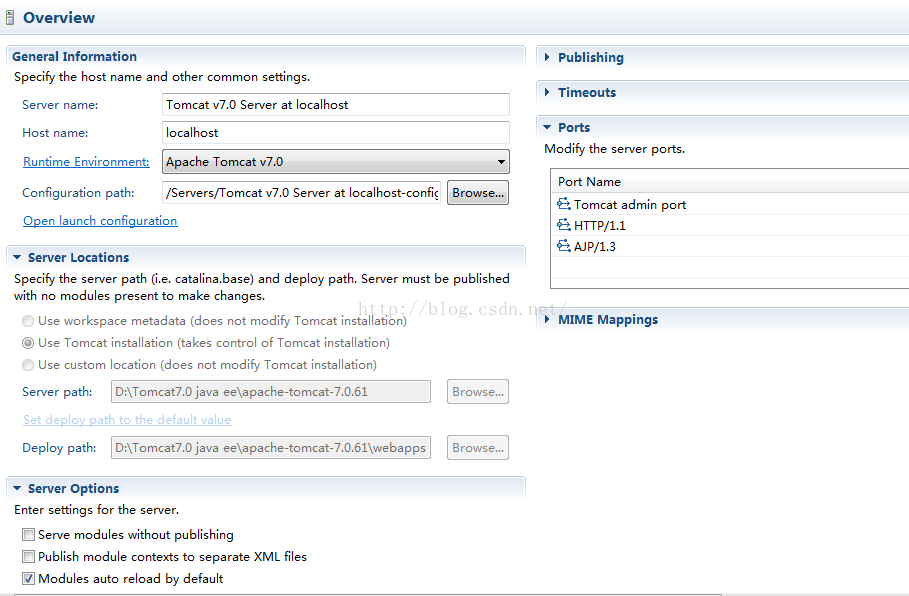Collapse the Server Options section
Viewport: 909px width, 596px height.
[17, 488]
